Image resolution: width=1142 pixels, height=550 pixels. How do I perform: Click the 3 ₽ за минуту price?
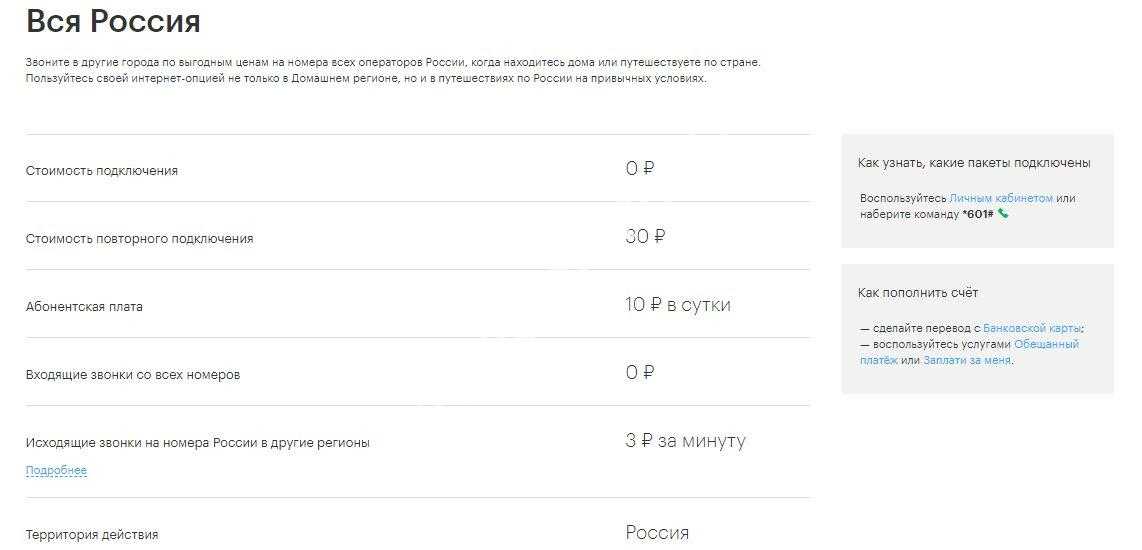point(685,441)
